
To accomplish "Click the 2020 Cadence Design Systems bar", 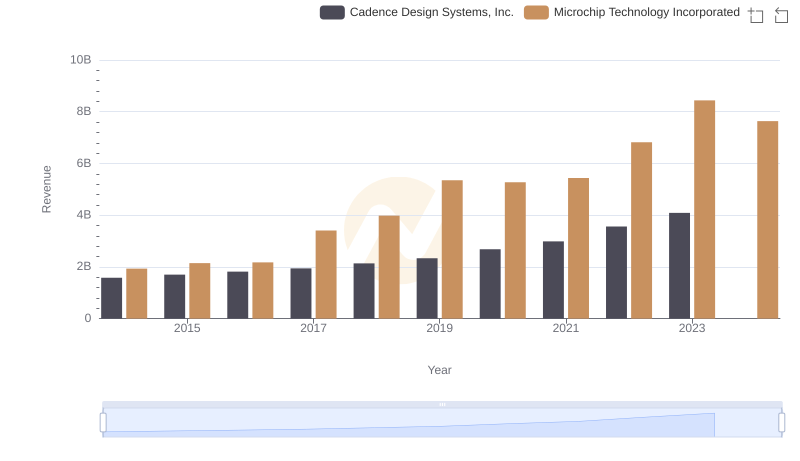I will pos(490,284).
